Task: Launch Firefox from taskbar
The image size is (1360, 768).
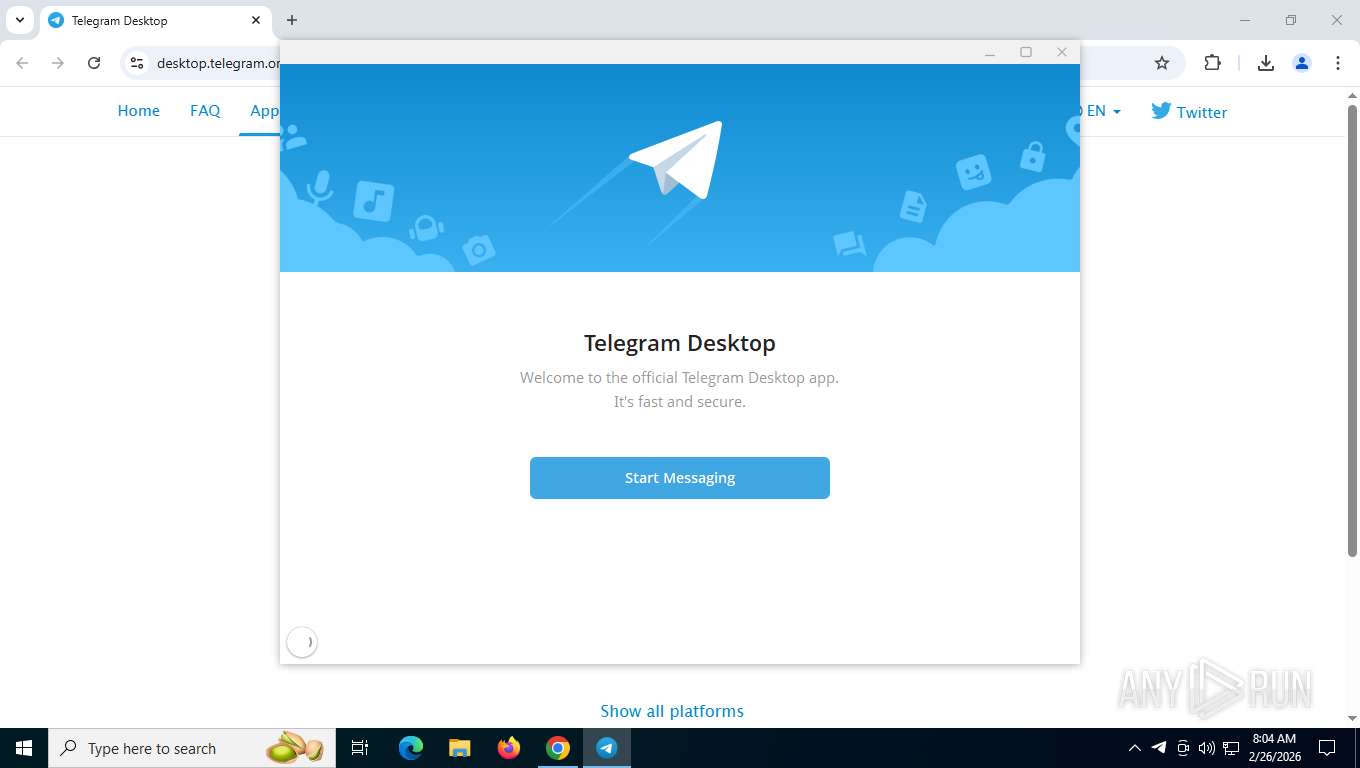Action: coord(509,748)
